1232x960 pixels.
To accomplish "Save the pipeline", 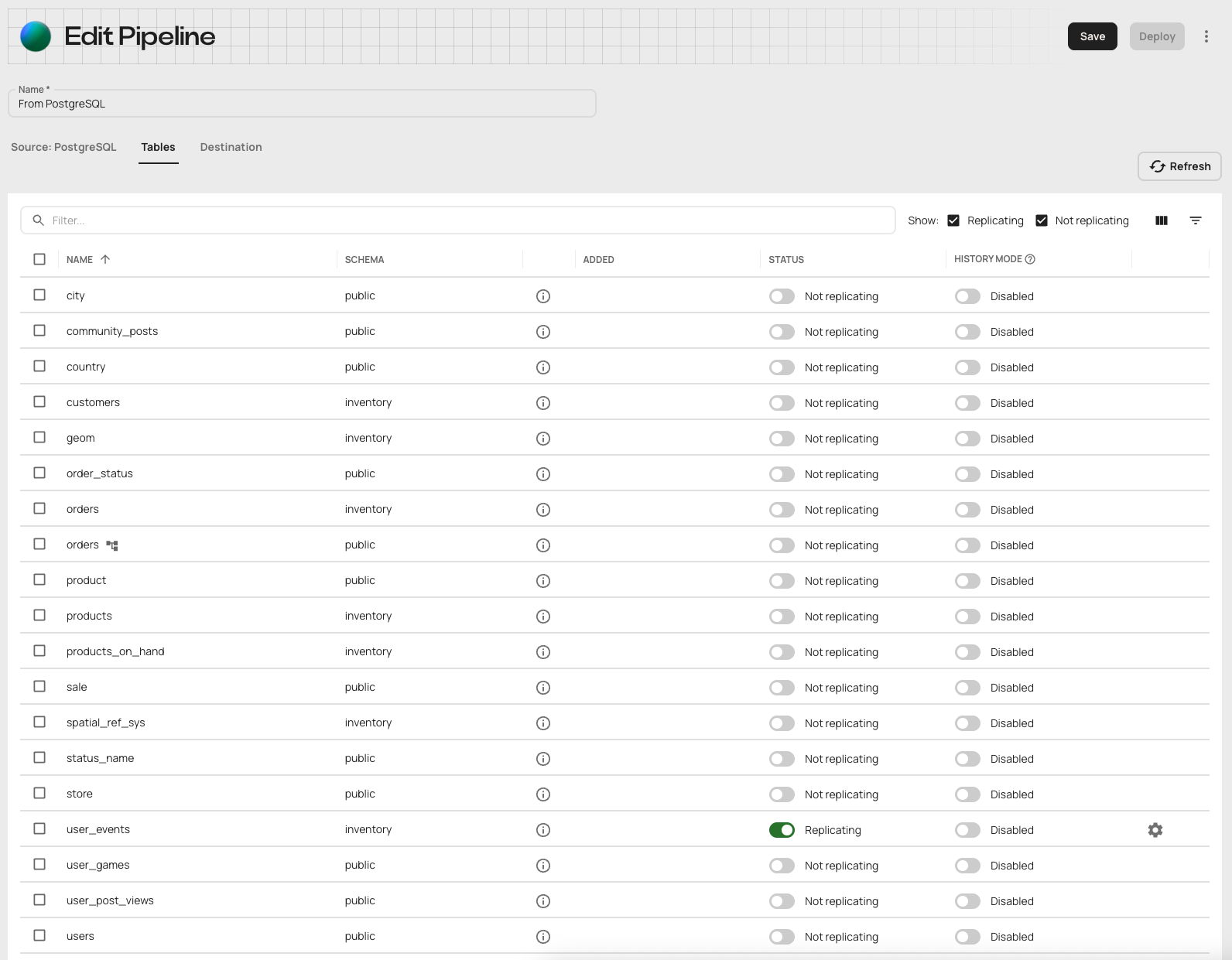I will pyautogui.click(x=1093, y=36).
